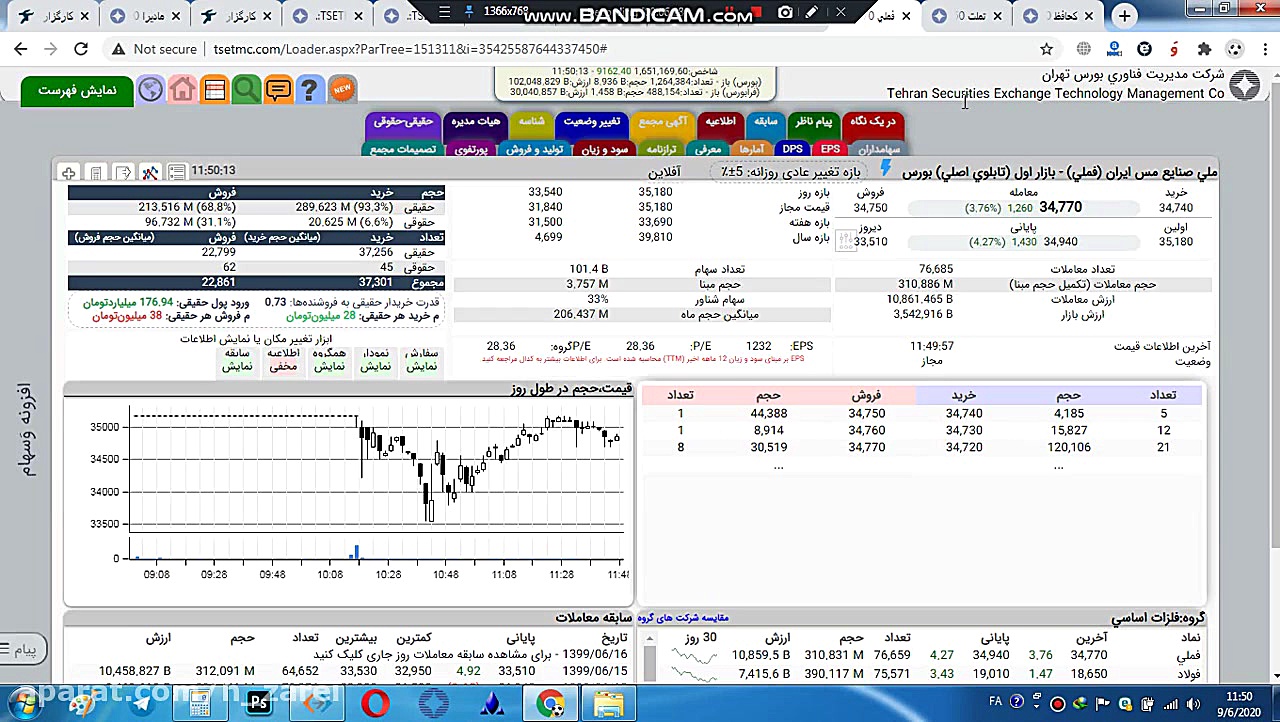The height and width of the screenshot is (722, 1280).
Task: Open File Explorer from the taskbar
Action: [x=608, y=703]
